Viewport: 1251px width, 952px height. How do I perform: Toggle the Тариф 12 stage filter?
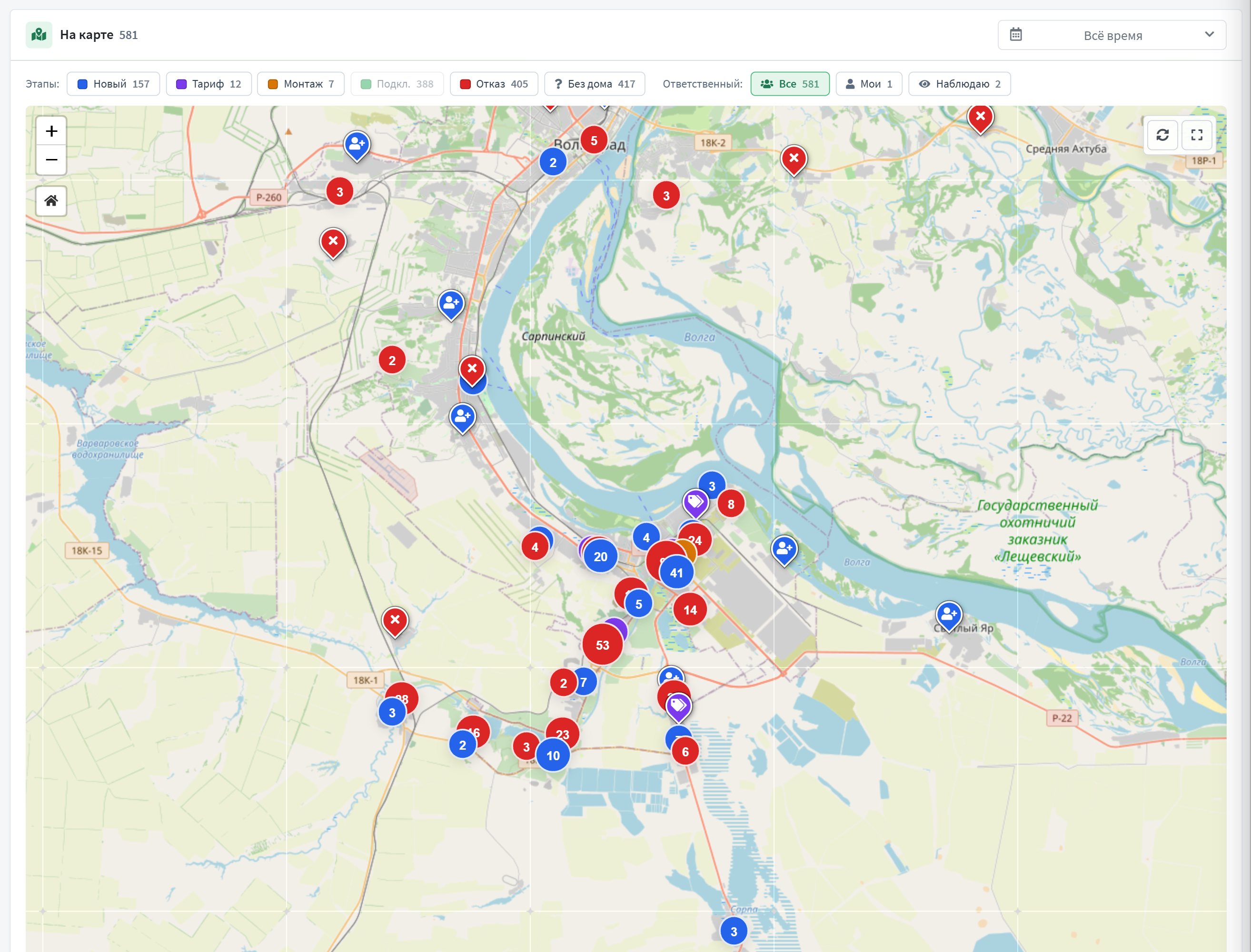(208, 84)
